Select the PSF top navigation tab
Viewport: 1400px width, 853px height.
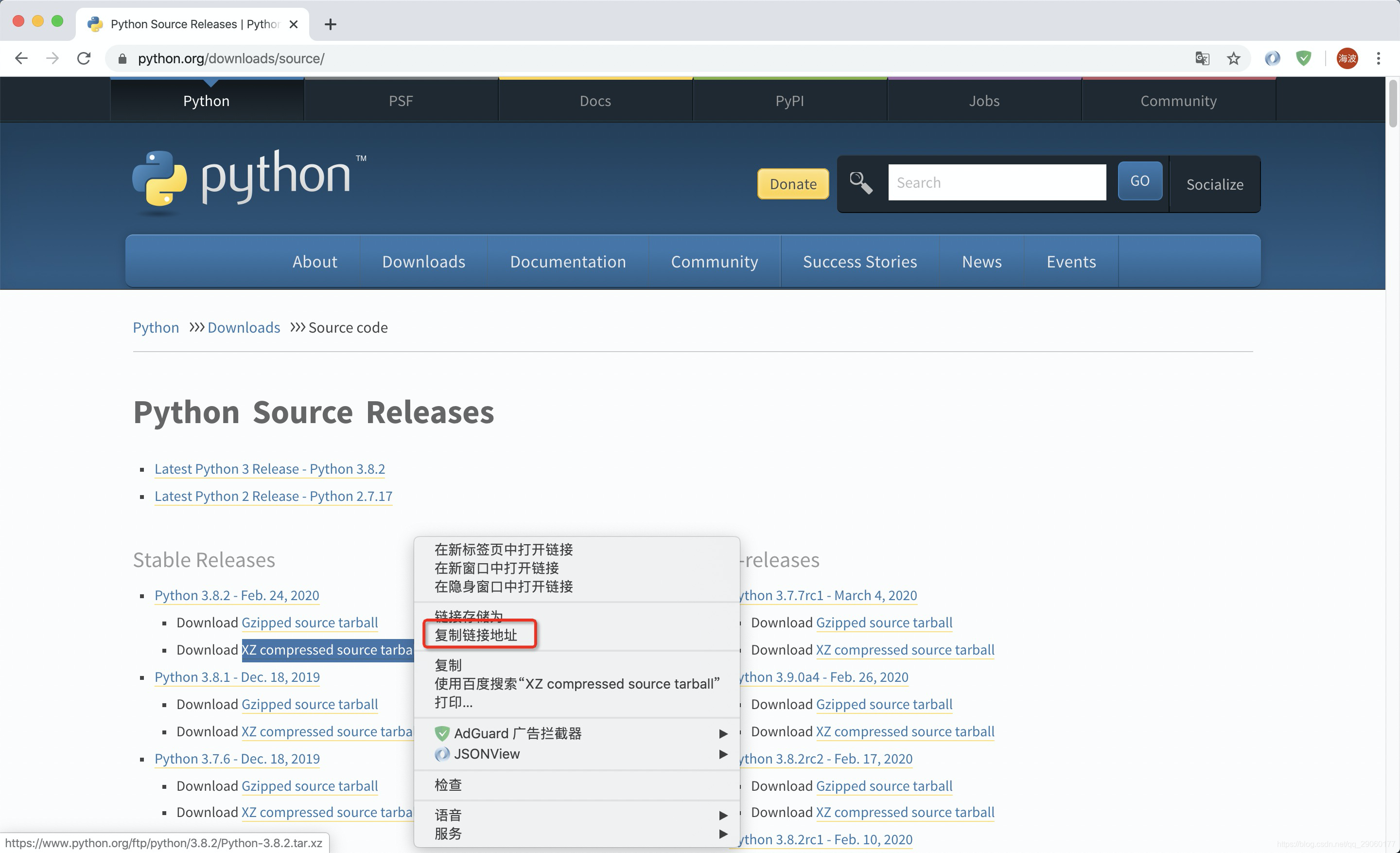click(x=401, y=101)
